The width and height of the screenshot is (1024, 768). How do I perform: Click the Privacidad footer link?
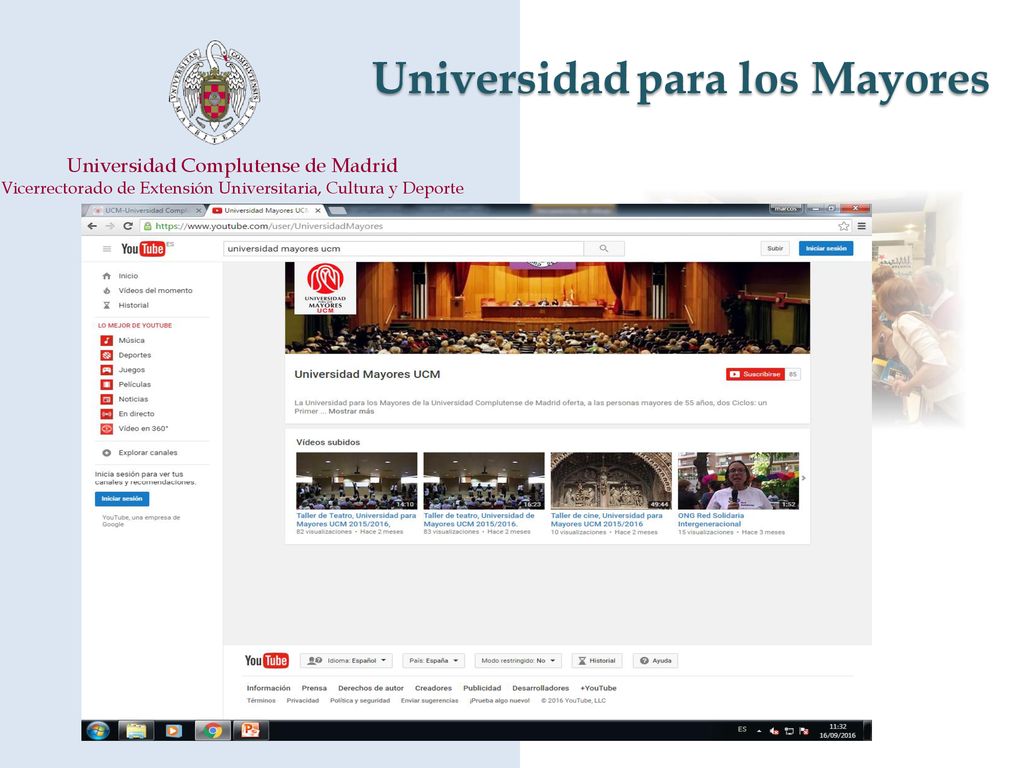pyautogui.click(x=303, y=701)
